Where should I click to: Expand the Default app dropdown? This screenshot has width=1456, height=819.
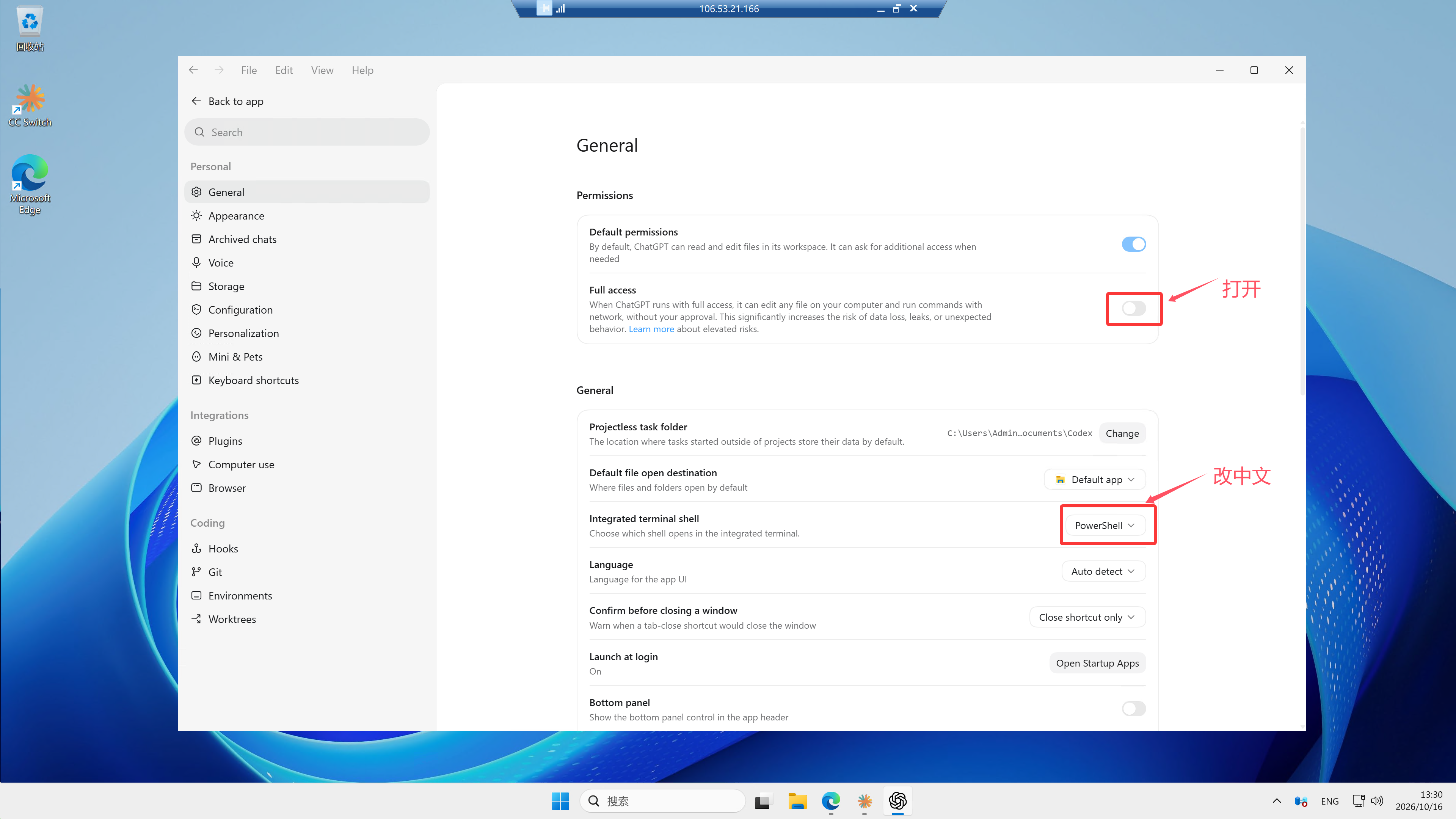[x=1095, y=479]
